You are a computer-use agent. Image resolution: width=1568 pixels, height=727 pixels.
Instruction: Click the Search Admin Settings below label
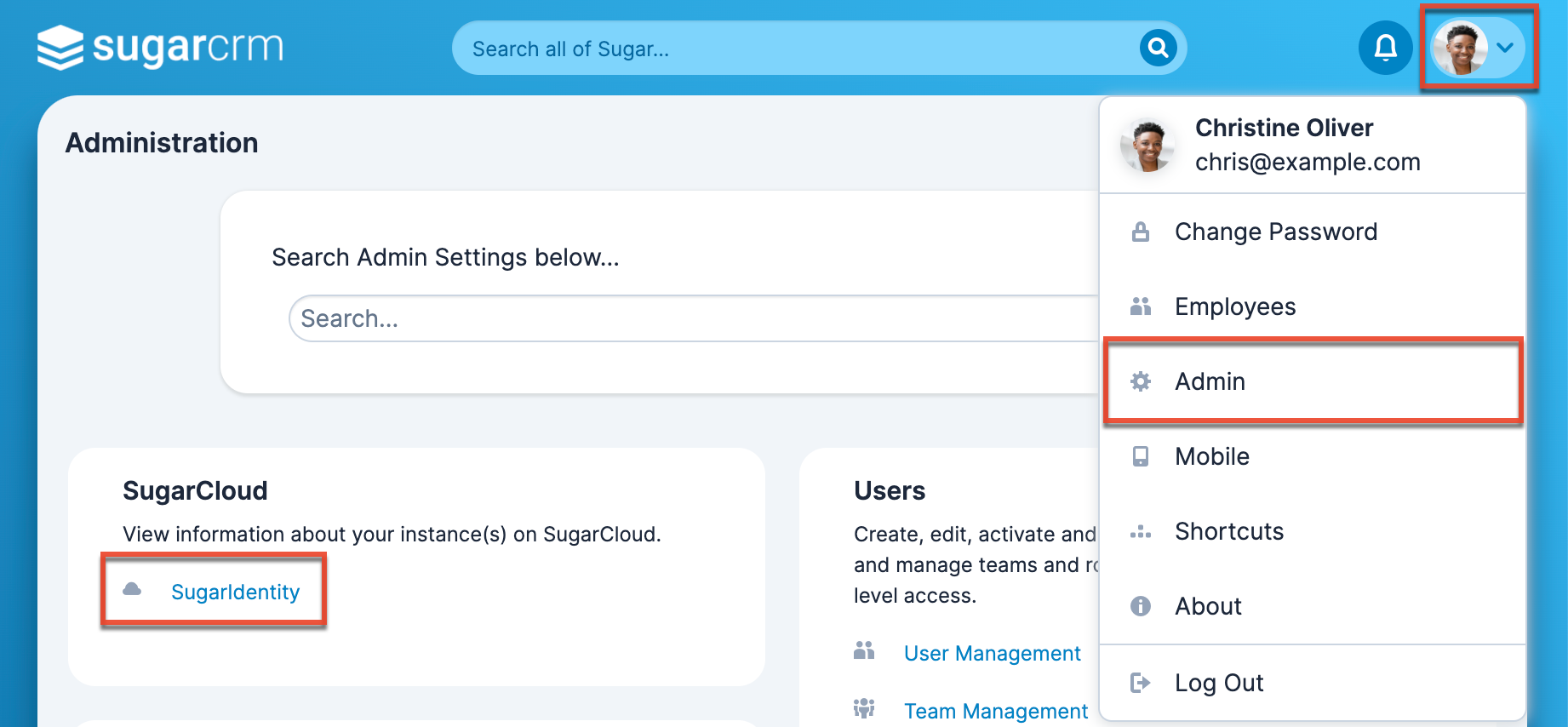pos(445,257)
